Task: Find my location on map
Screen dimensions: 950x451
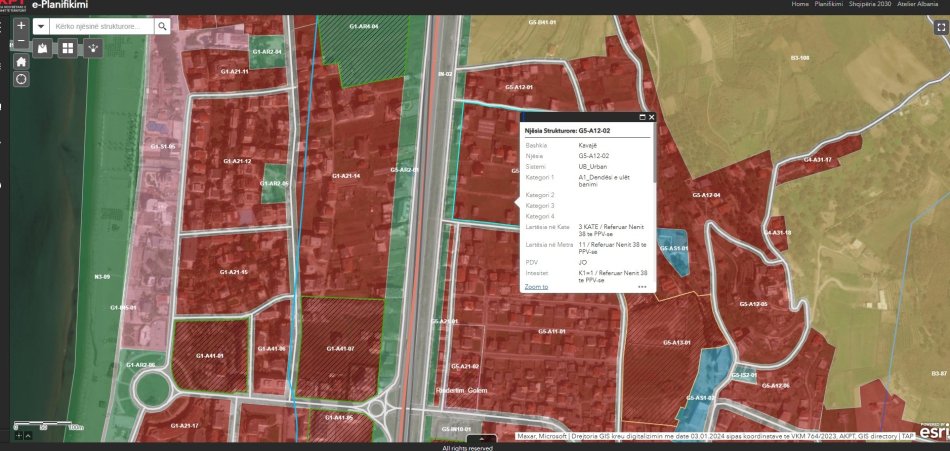Action: (21, 79)
